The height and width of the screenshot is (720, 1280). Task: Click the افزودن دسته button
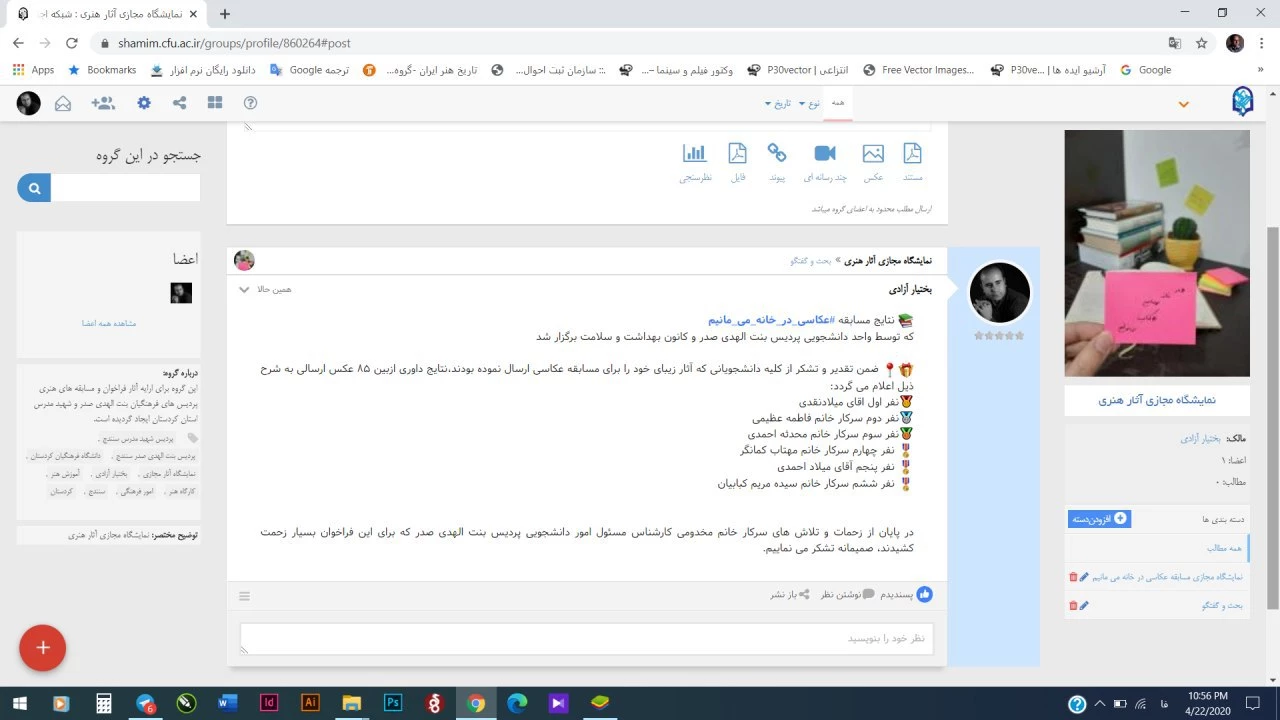click(x=1099, y=518)
